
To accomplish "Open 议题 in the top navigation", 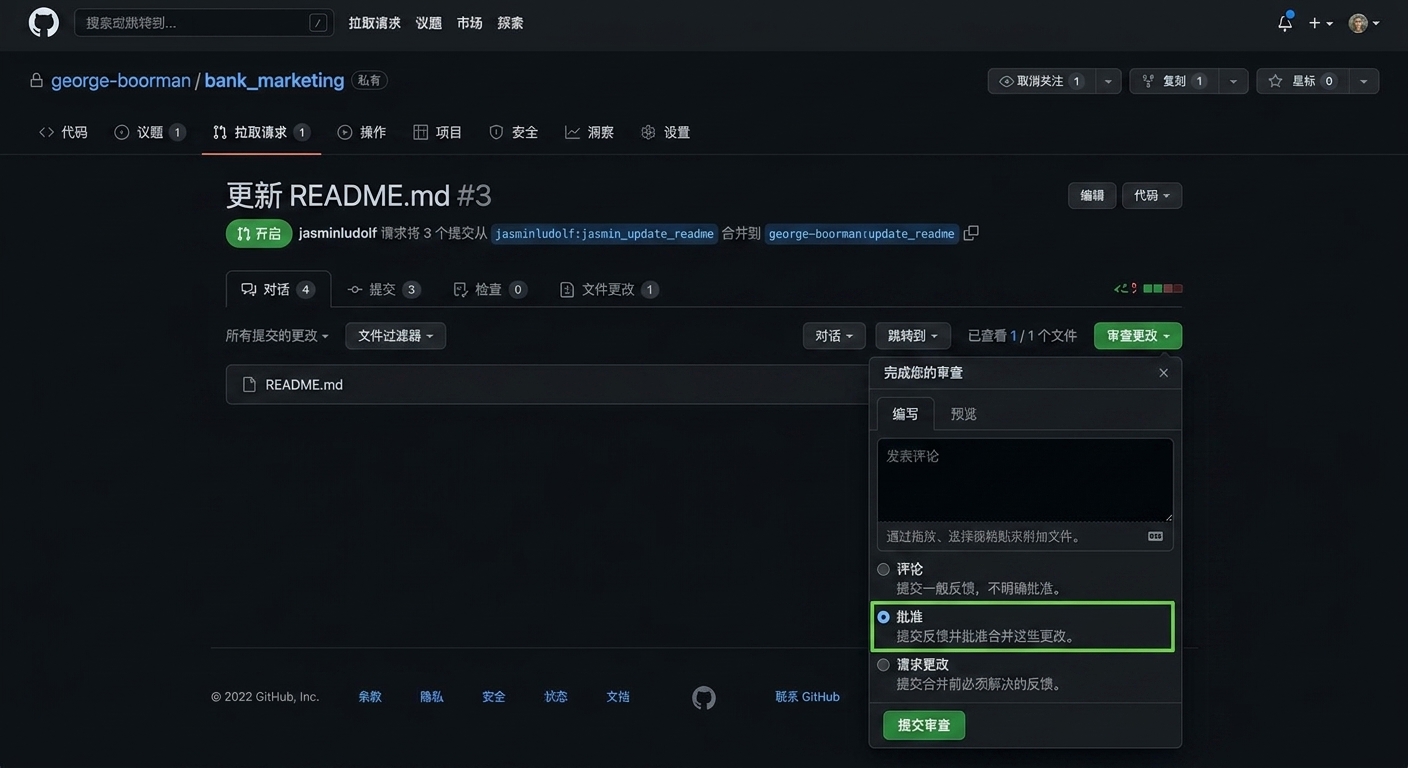I will pyautogui.click(x=428, y=23).
